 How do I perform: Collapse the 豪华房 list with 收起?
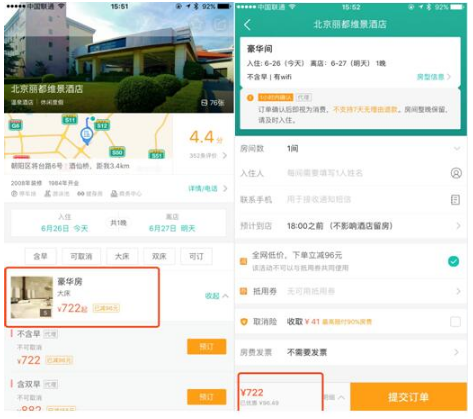point(217,296)
